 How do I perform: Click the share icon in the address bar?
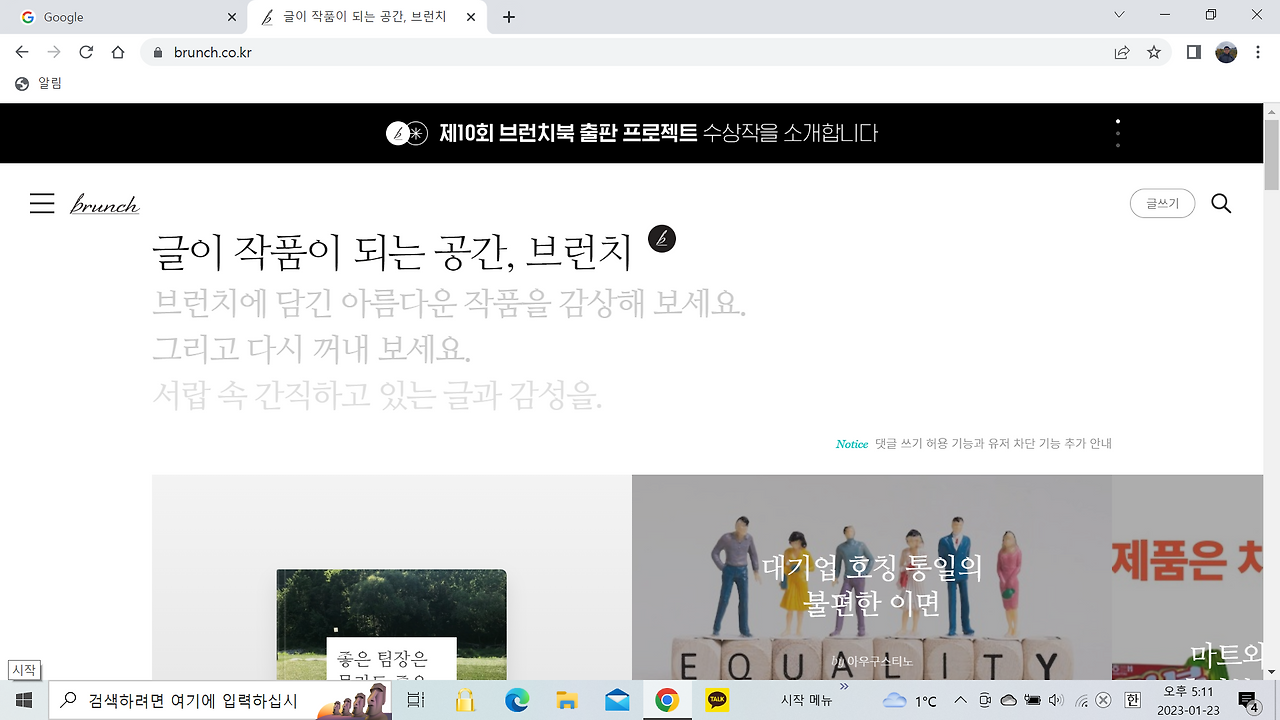pyautogui.click(x=1117, y=51)
